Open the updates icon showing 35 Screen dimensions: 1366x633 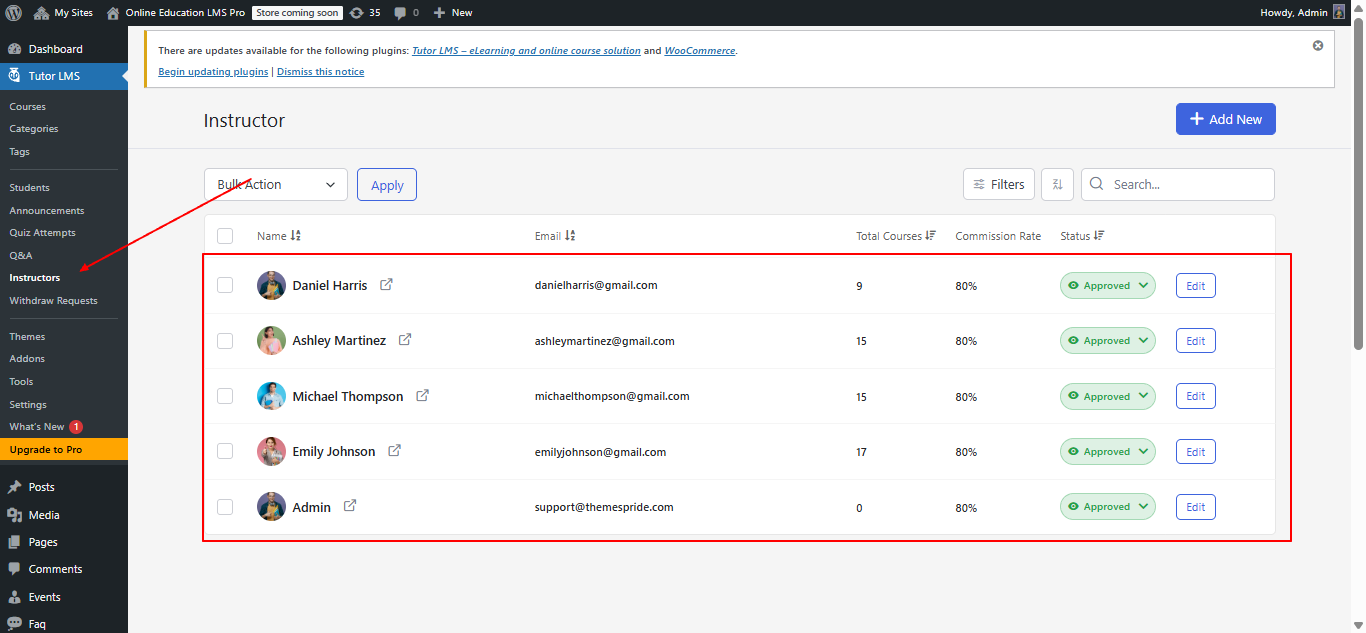click(365, 13)
